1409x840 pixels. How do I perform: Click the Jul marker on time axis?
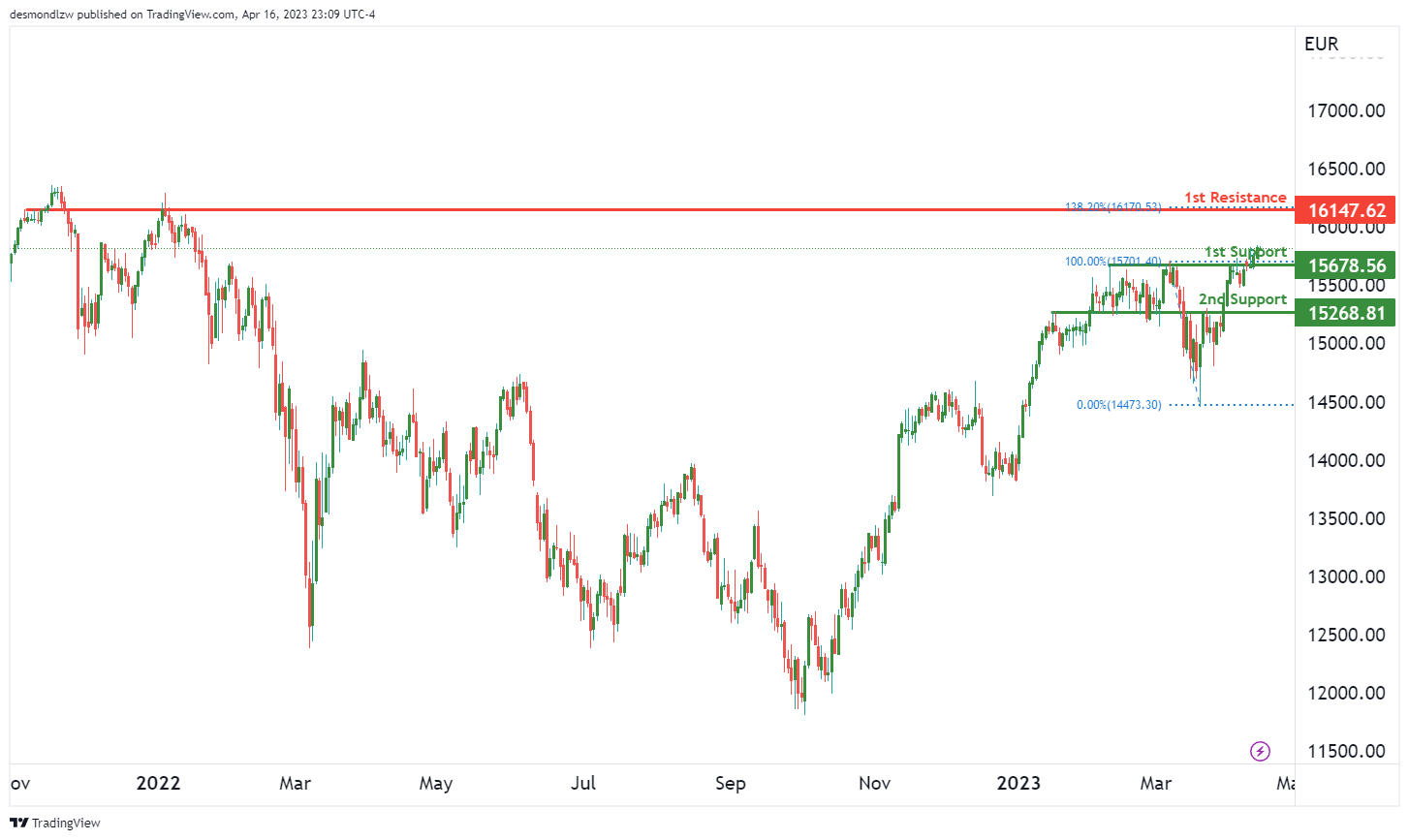coord(583,783)
